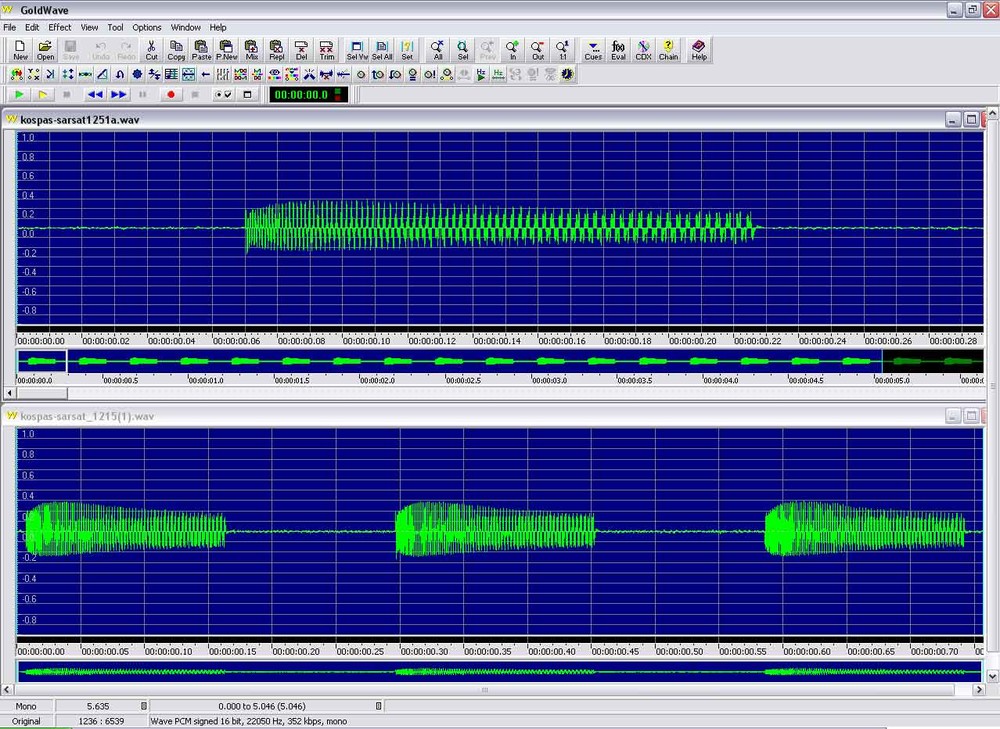Screen dimensions: 1000x729
Task: Open the Chain effect editor icon
Action: (x=668, y=50)
